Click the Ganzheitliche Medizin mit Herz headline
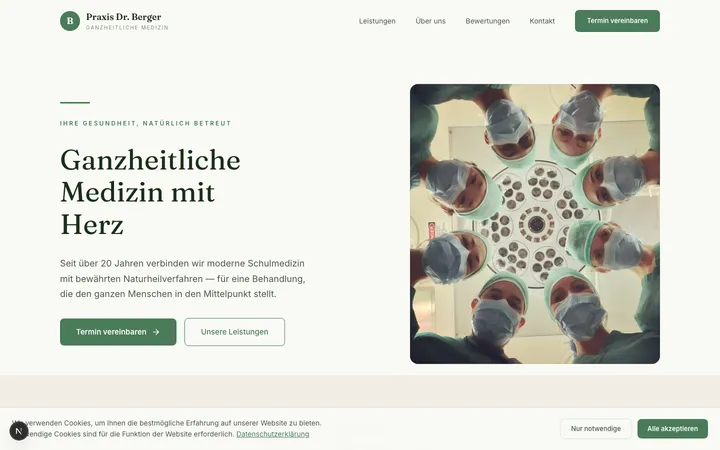Viewport: 720px width, 450px height. [150, 192]
